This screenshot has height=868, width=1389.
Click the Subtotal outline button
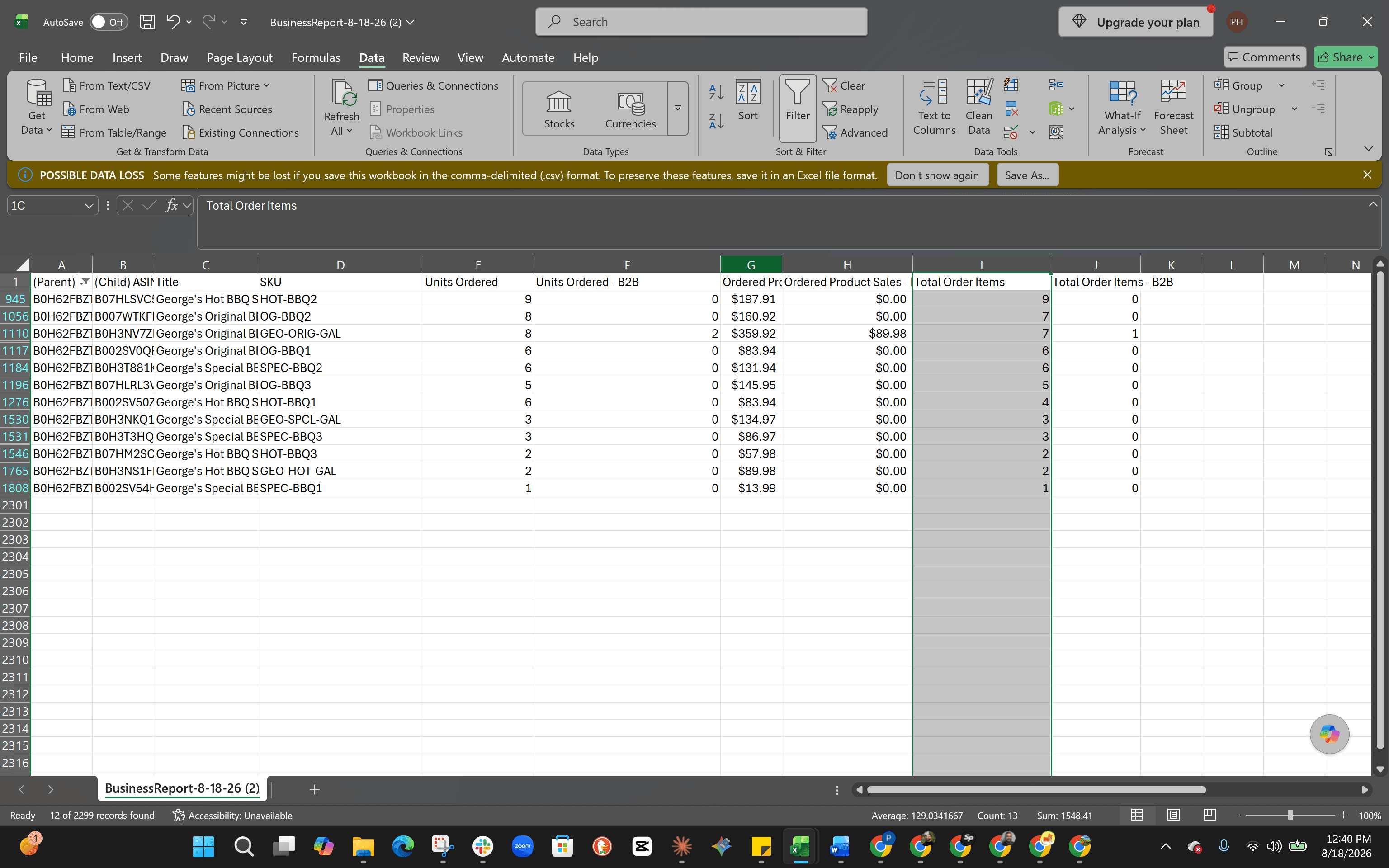coord(1243,132)
